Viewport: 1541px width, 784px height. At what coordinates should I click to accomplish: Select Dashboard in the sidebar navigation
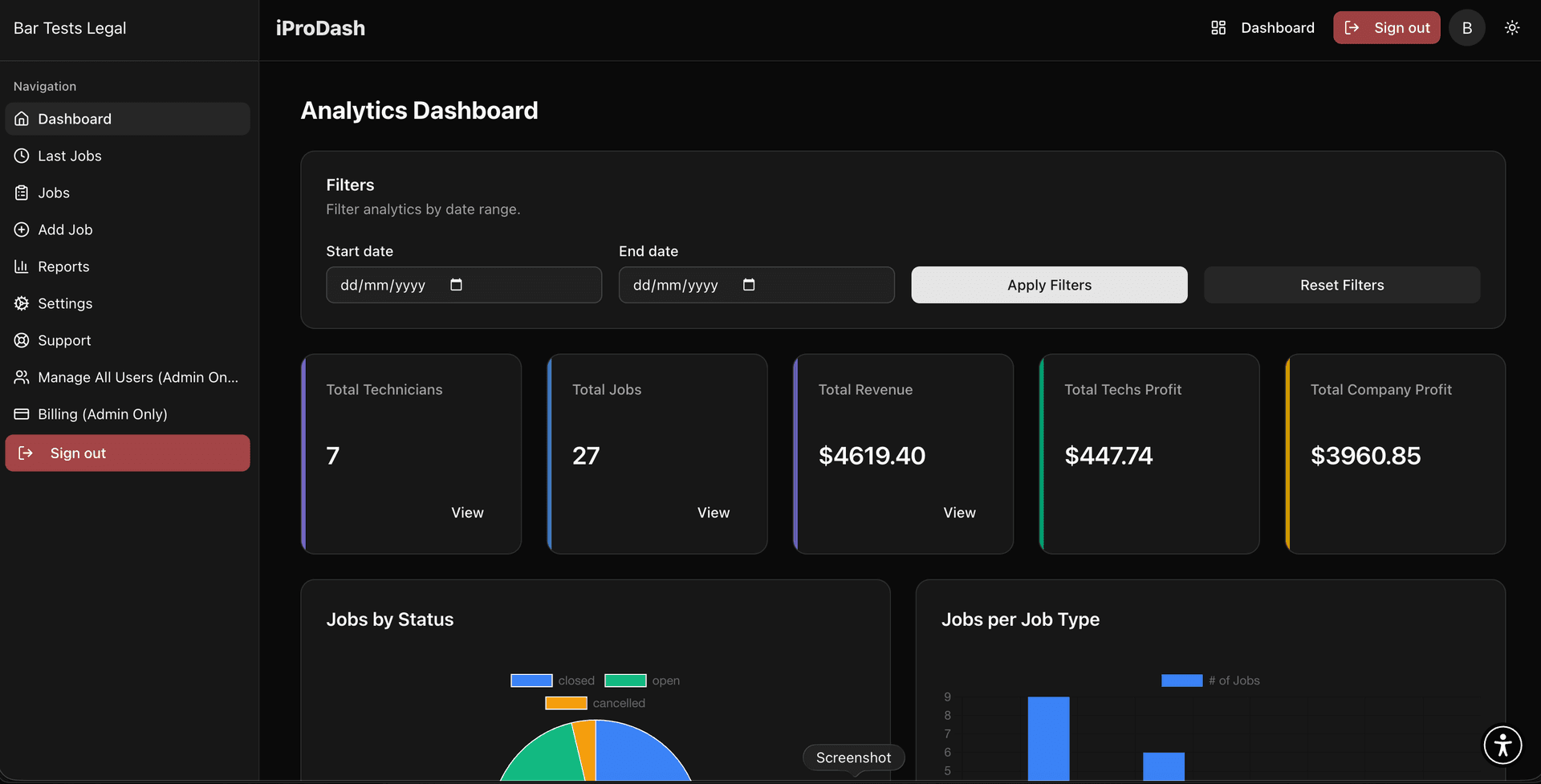coord(75,119)
